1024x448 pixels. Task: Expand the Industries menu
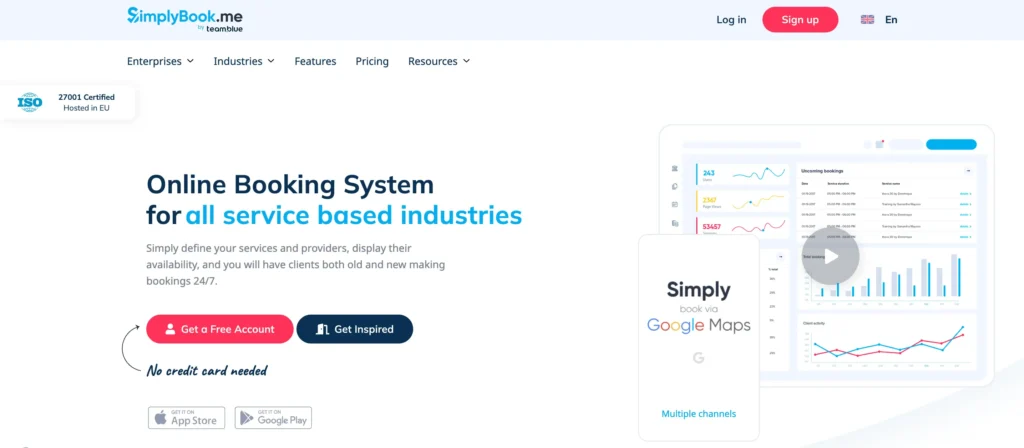coord(244,61)
